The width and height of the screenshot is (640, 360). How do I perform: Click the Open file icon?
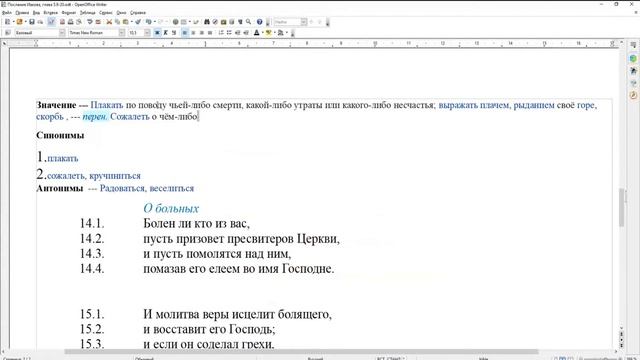[19, 22]
